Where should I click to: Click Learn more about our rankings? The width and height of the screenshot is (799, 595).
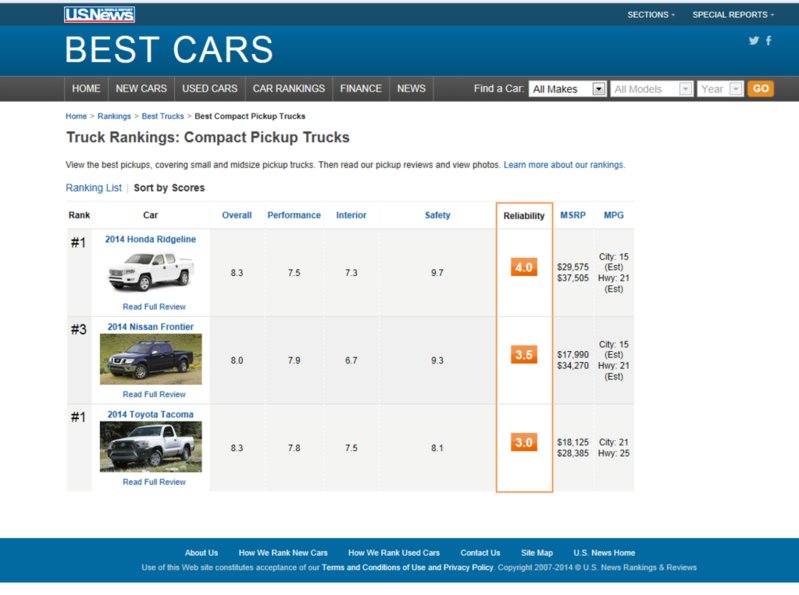click(x=564, y=165)
